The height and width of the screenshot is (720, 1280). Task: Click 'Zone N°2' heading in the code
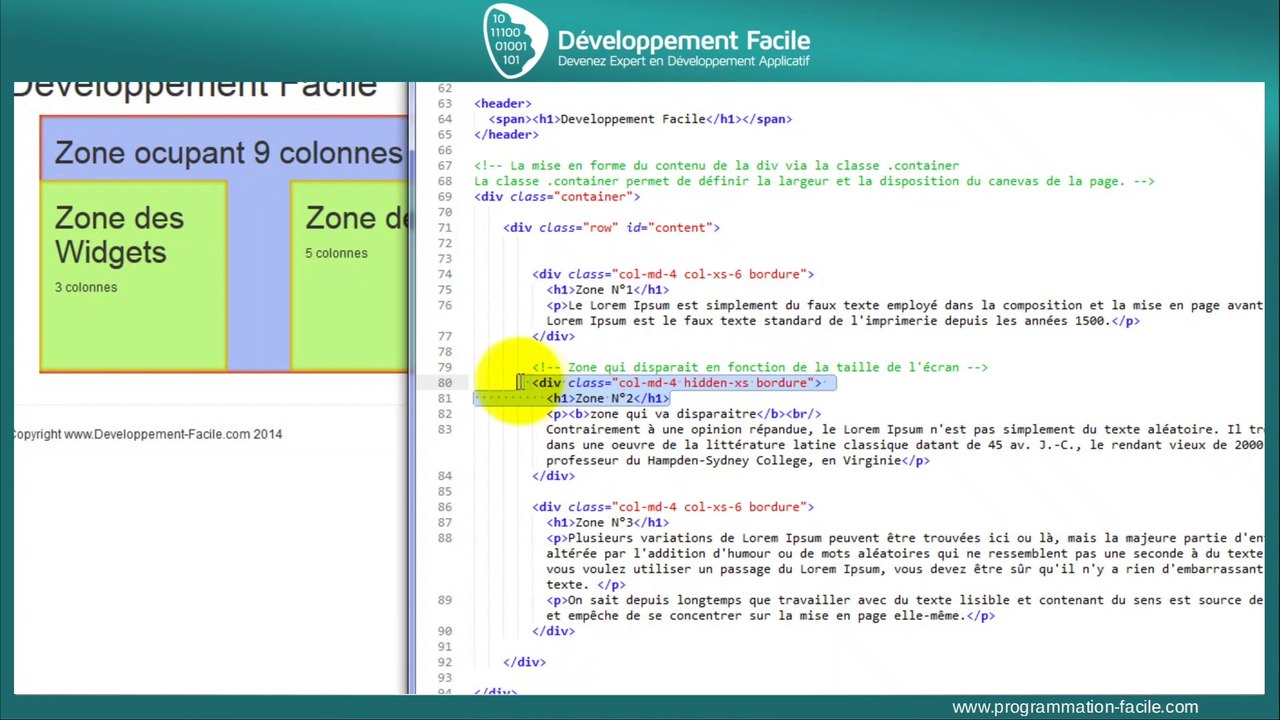pos(604,398)
